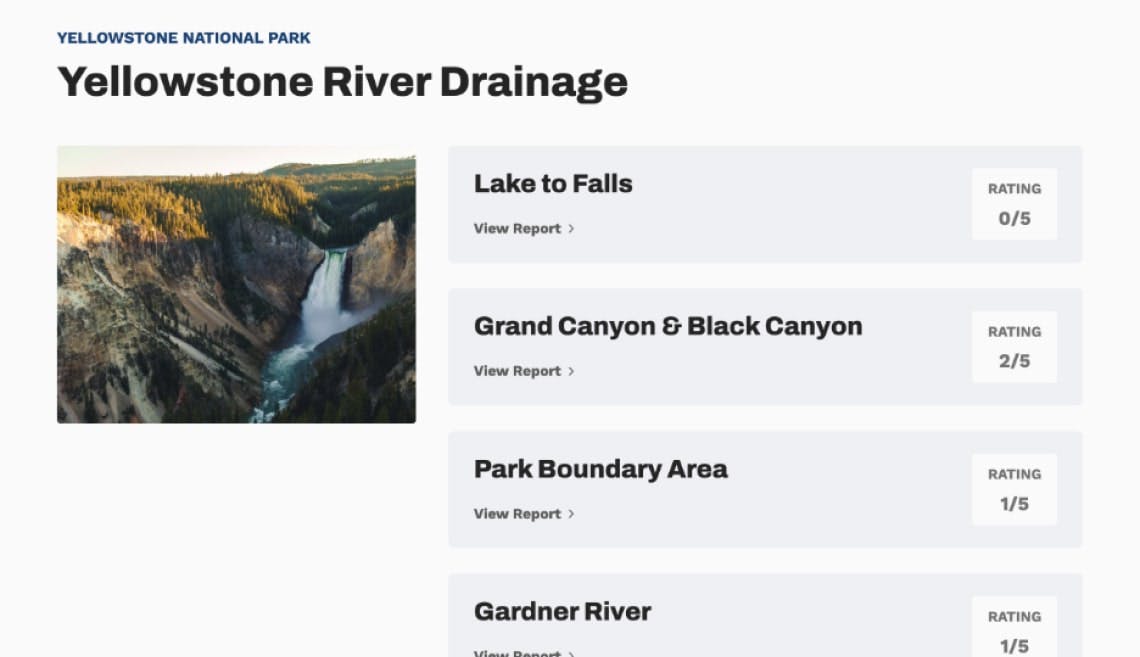Click the RATING label above 0/5
This screenshot has height=657, width=1140.
(x=1014, y=188)
